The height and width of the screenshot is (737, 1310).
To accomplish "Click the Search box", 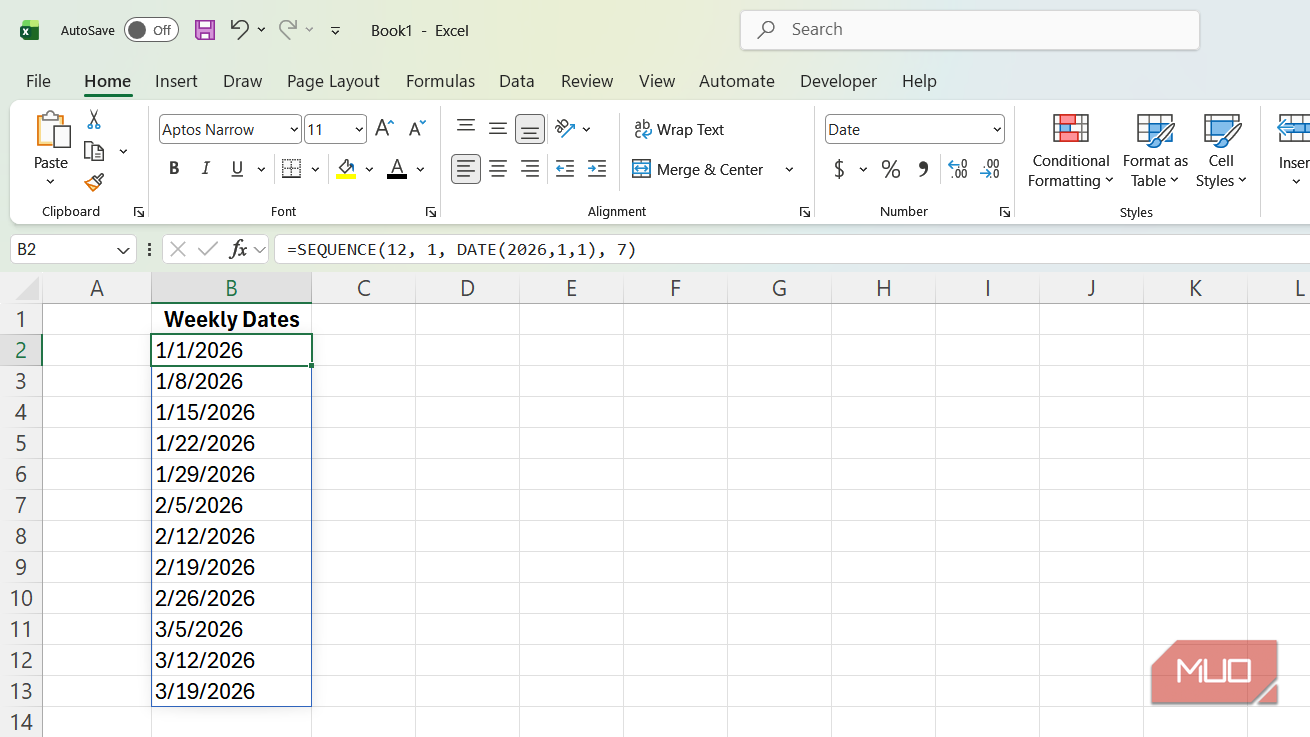I will pyautogui.click(x=970, y=30).
